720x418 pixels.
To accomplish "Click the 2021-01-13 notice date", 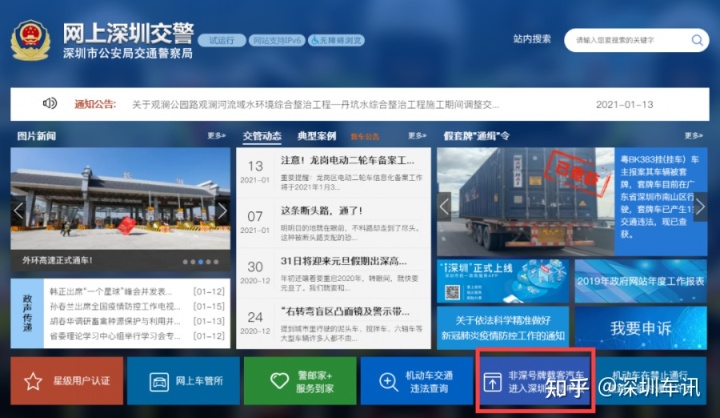I will coord(624,105).
